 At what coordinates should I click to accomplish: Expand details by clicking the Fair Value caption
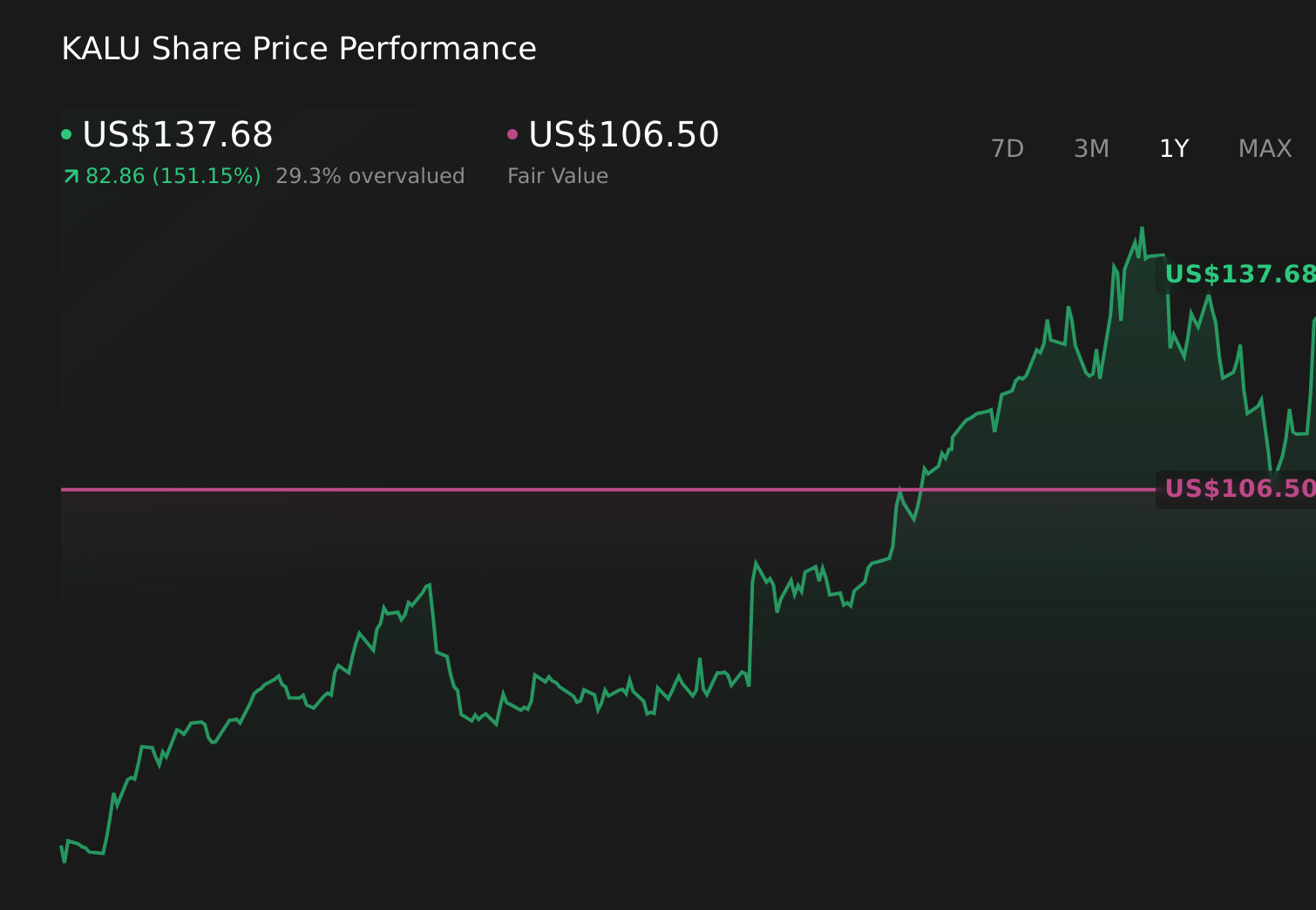(558, 175)
